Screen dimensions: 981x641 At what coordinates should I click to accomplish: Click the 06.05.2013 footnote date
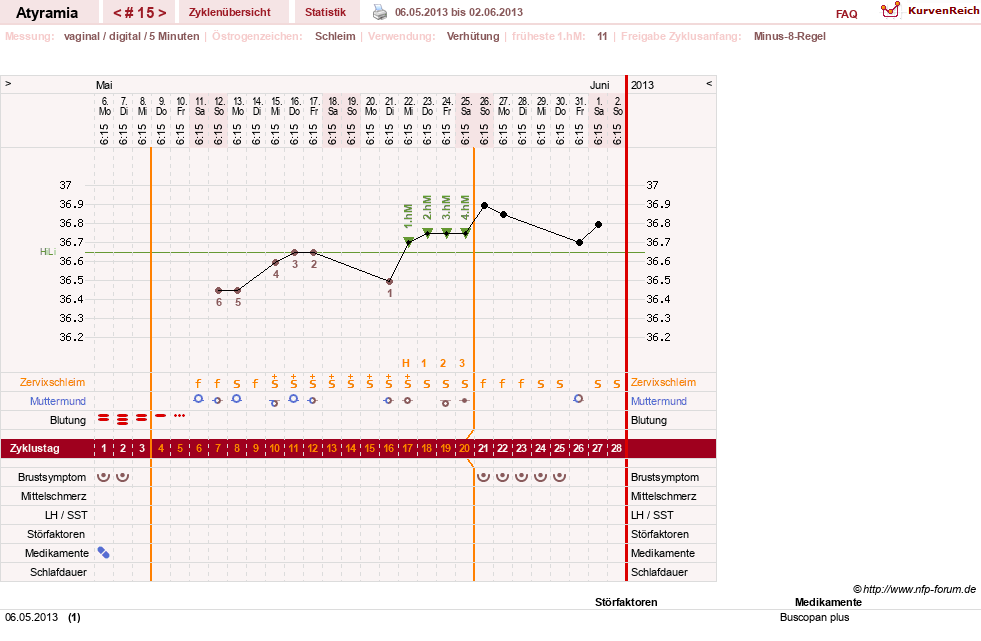31,617
